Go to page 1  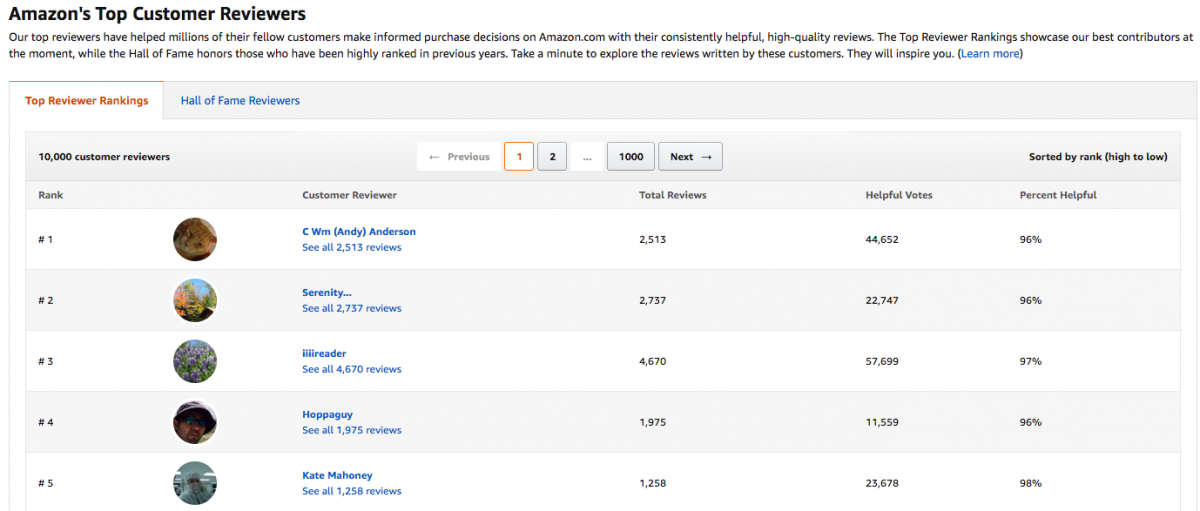(519, 157)
